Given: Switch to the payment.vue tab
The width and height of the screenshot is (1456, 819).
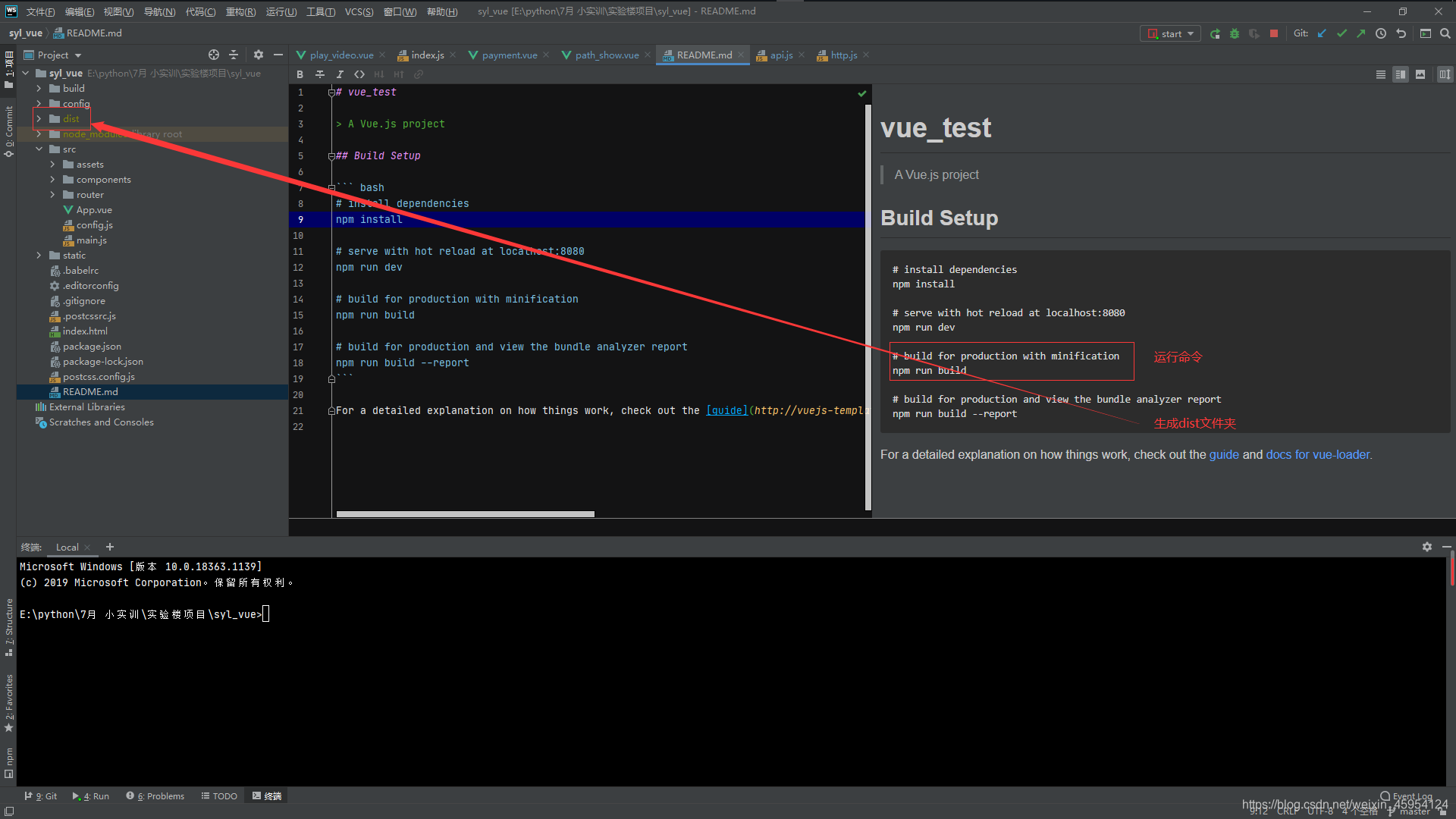Looking at the screenshot, I should [509, 55].
